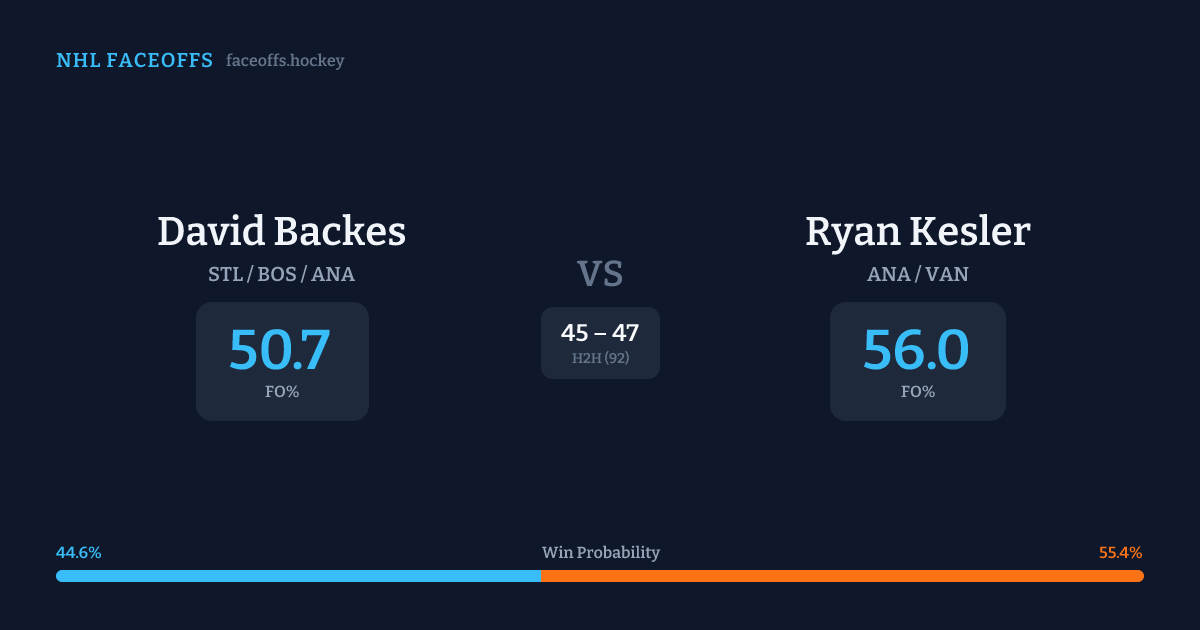Click the FO% label under 56.0
The height and width of the screenshot is (630, 1200).
[x=917, y=392]
